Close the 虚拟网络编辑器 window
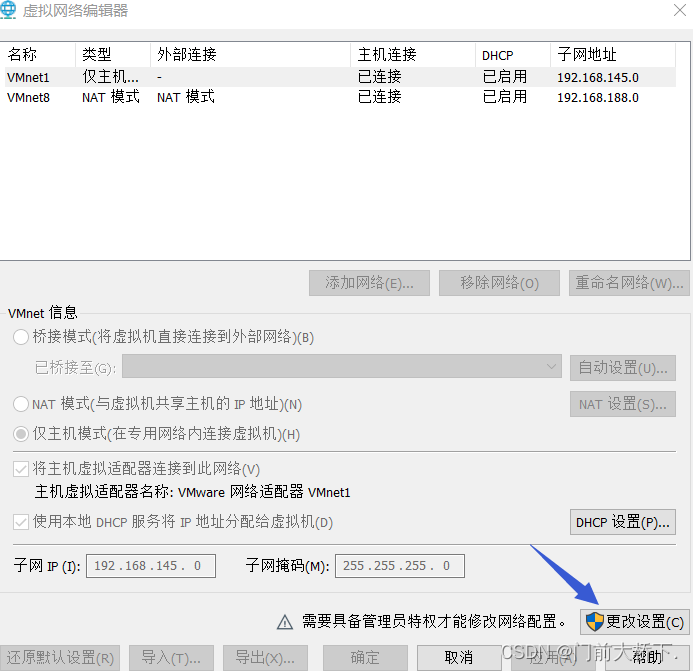693x671 pixels. pyautogui.click(x=680, y=10)
